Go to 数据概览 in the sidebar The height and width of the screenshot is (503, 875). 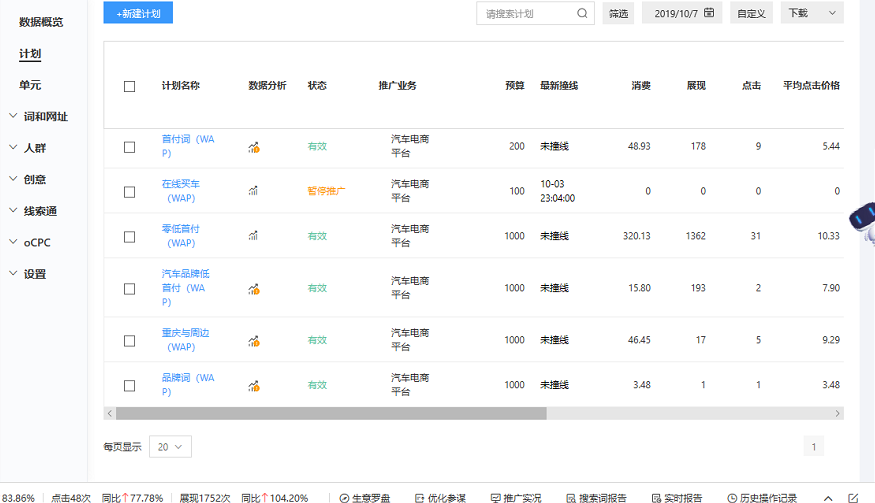pos(41,22)
